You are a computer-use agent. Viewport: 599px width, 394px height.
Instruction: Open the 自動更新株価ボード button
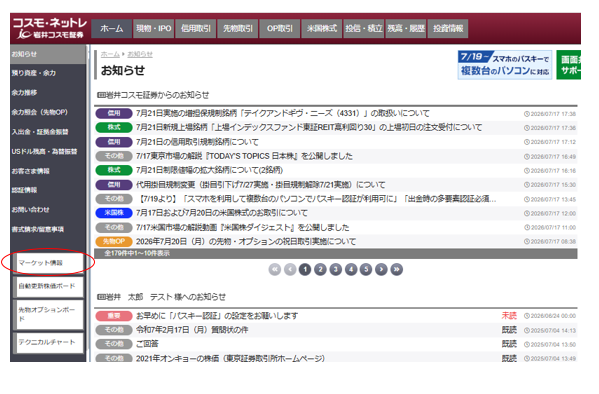point(49,286)
